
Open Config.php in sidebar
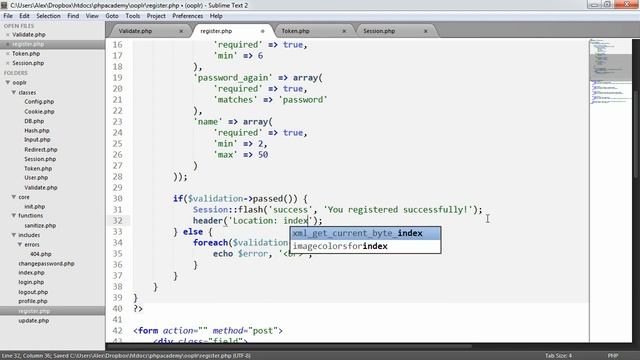(39, 102)
